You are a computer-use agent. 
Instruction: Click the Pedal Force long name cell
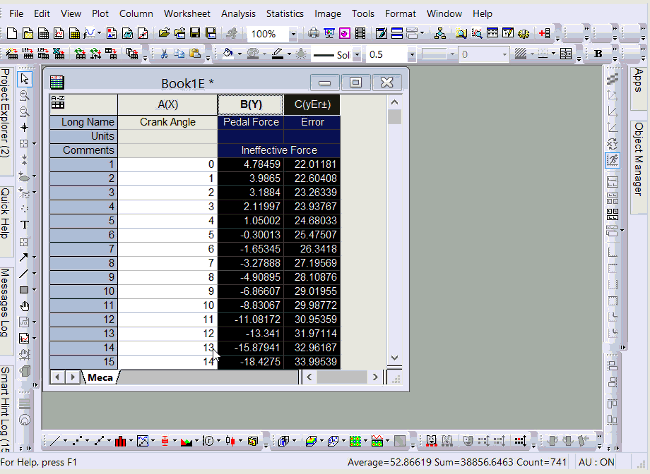250,122
